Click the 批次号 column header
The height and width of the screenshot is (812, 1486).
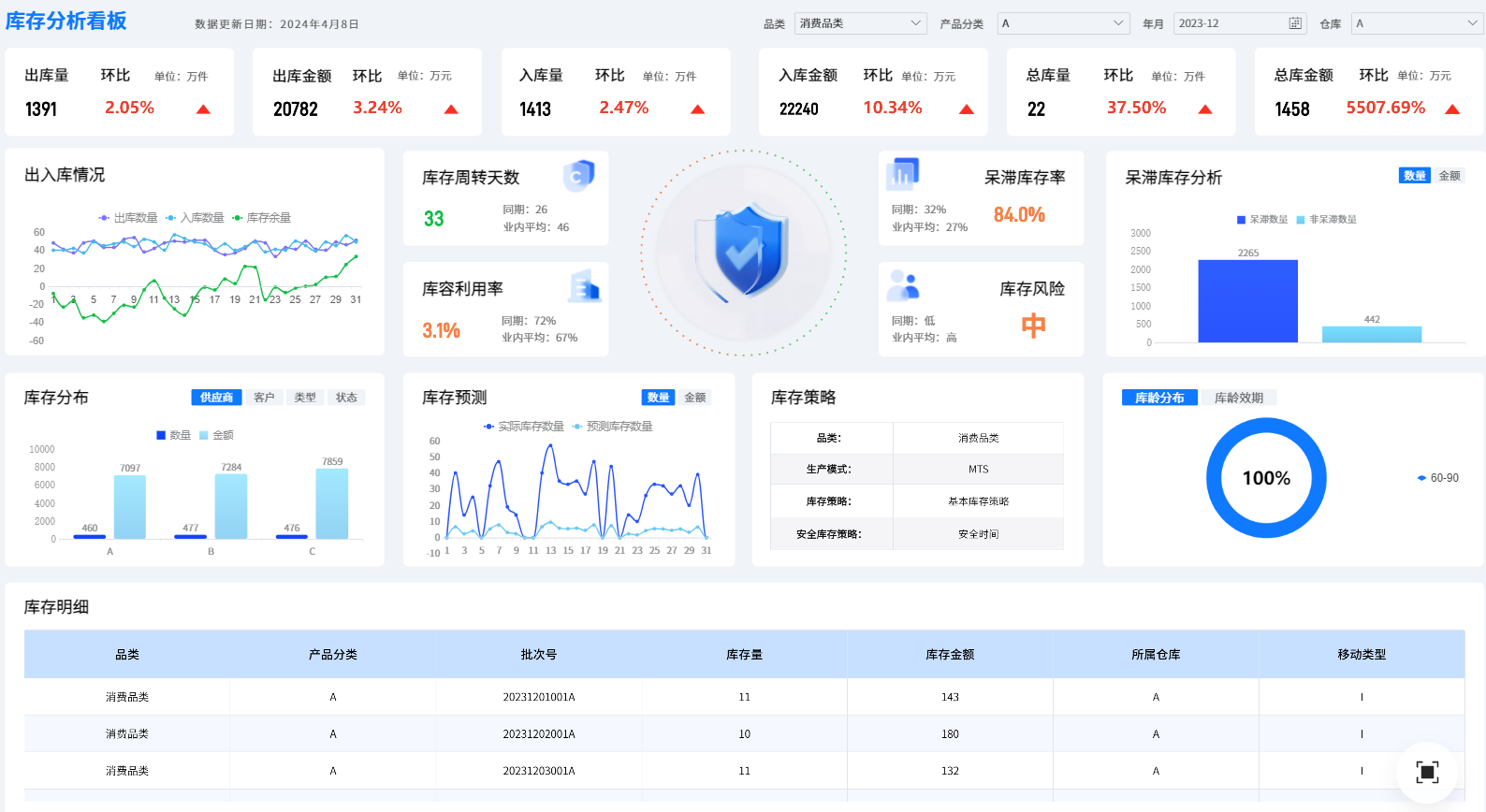539,655
